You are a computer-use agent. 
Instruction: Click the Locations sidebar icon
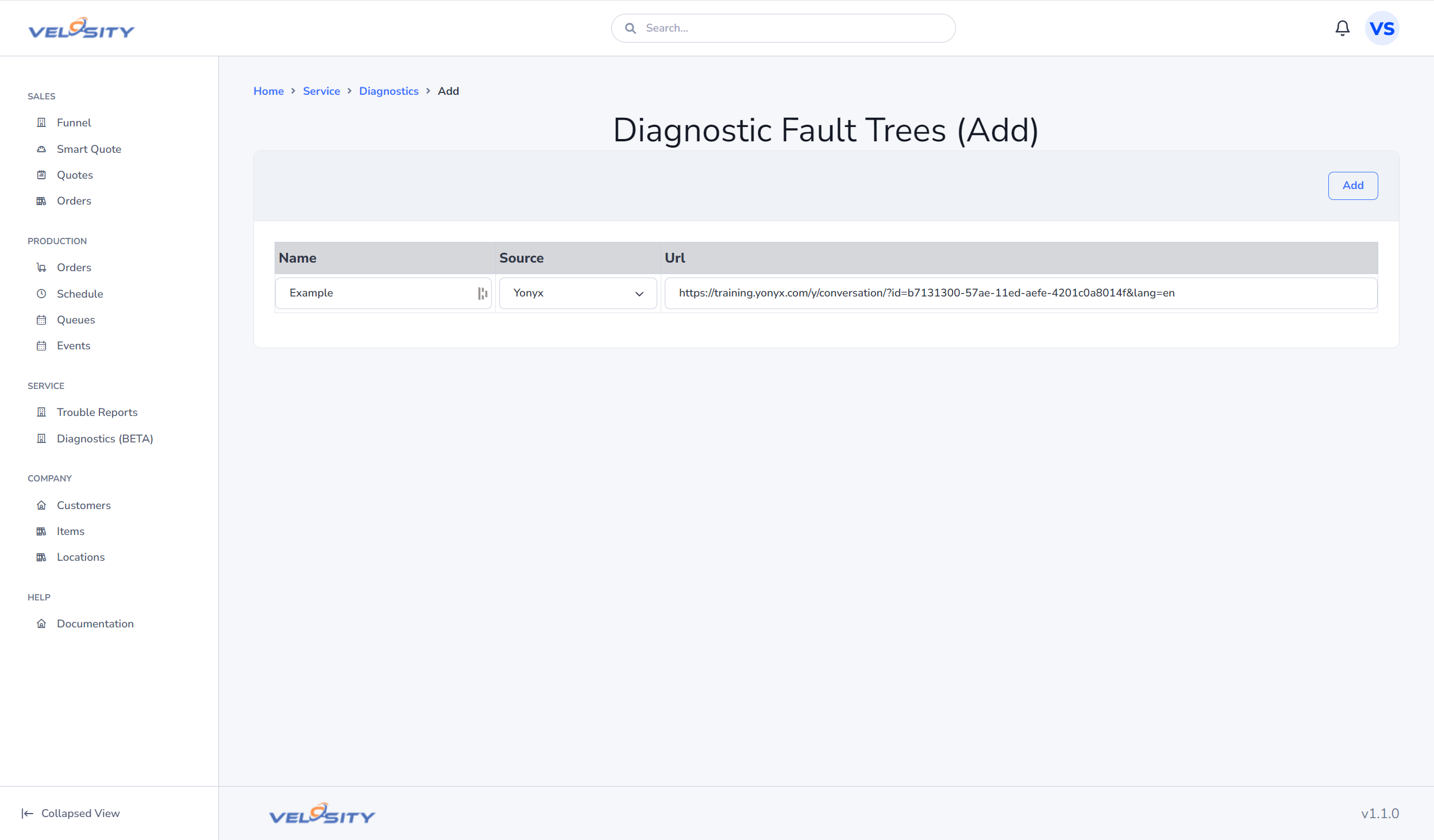pyautogui.click(x=41, y=557)
